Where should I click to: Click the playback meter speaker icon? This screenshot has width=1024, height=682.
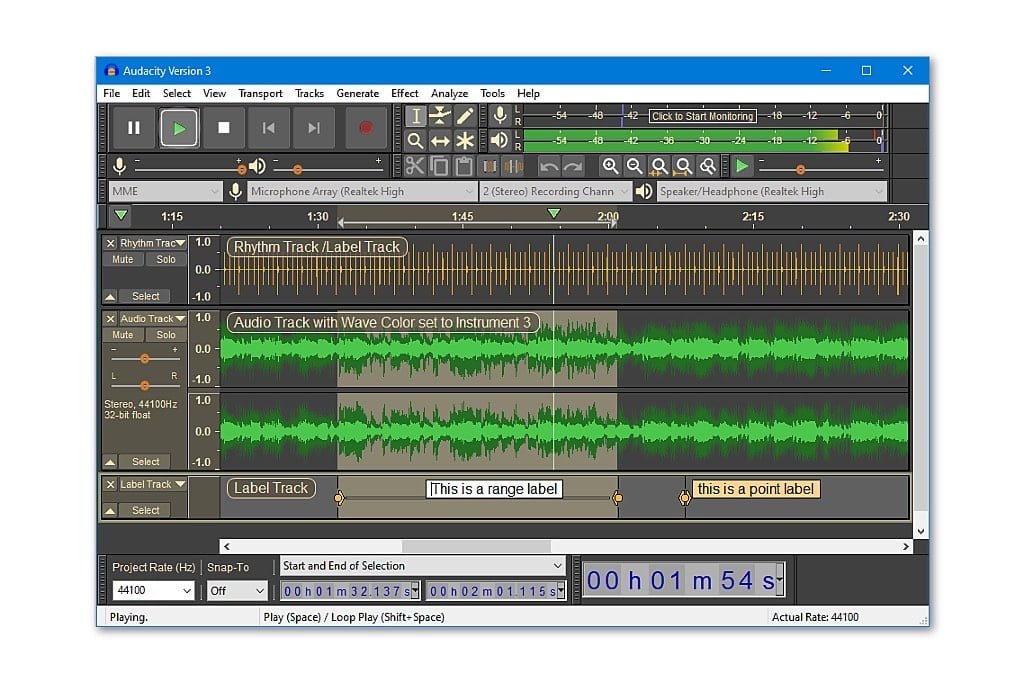point(500,140)
